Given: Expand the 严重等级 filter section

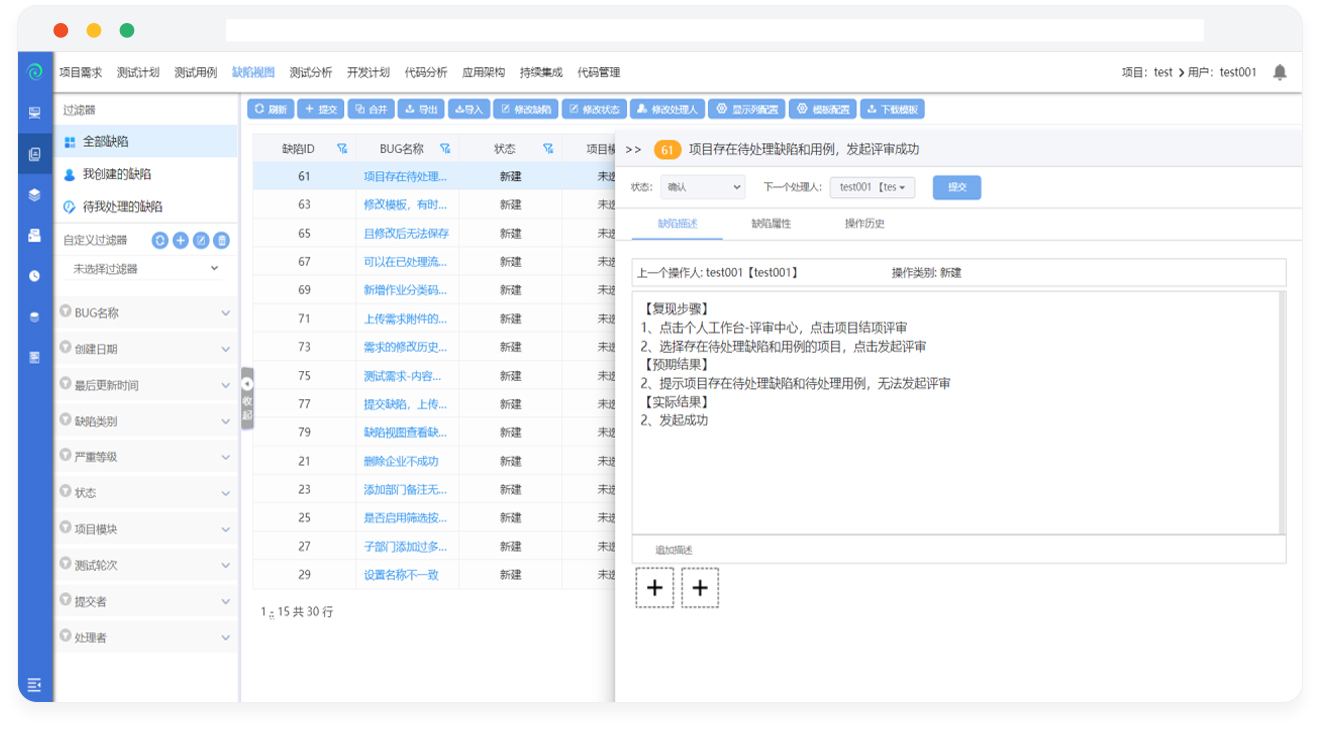Looking at the screenshot, I should tap(146, 457).
